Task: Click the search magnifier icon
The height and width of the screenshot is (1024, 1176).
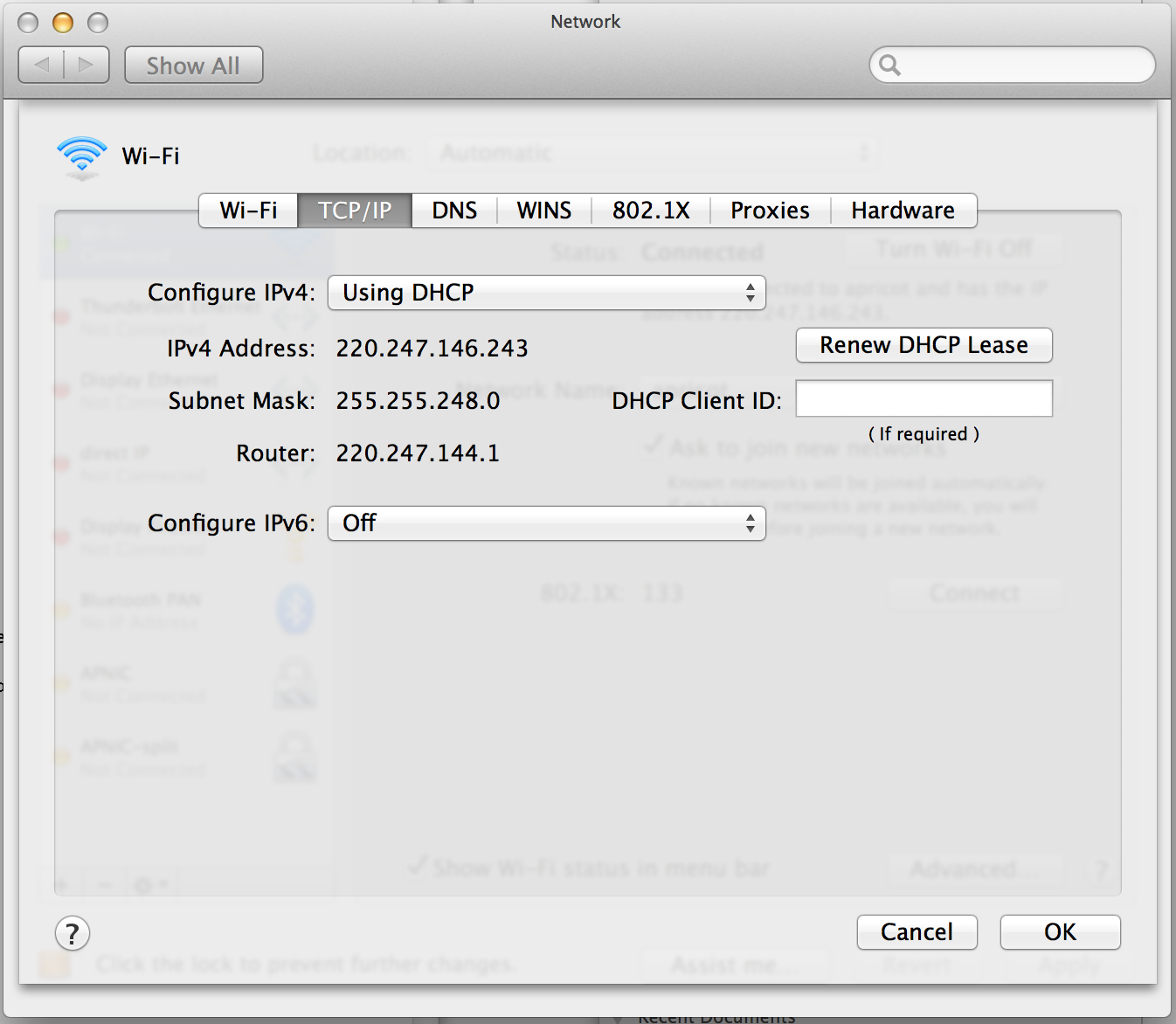Action: click(x=890, y=66)
